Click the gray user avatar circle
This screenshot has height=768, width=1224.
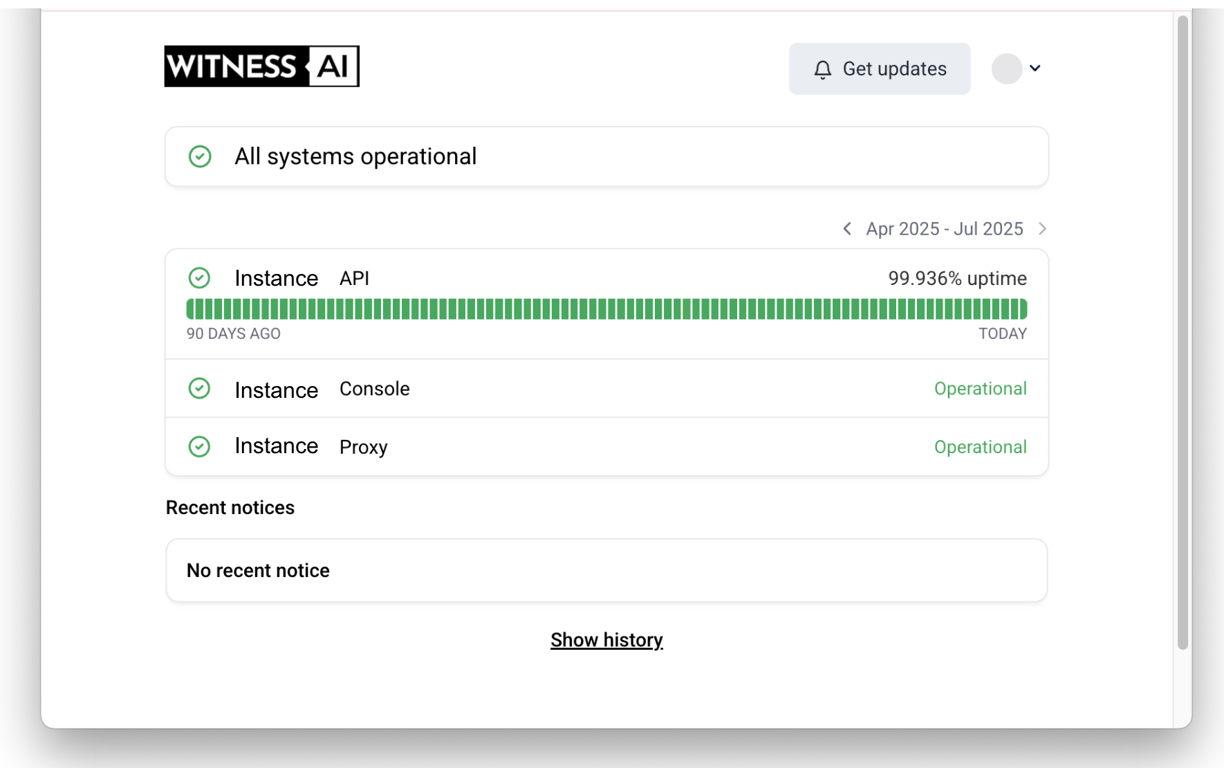pyautogui.click(x=1006, y=68)
